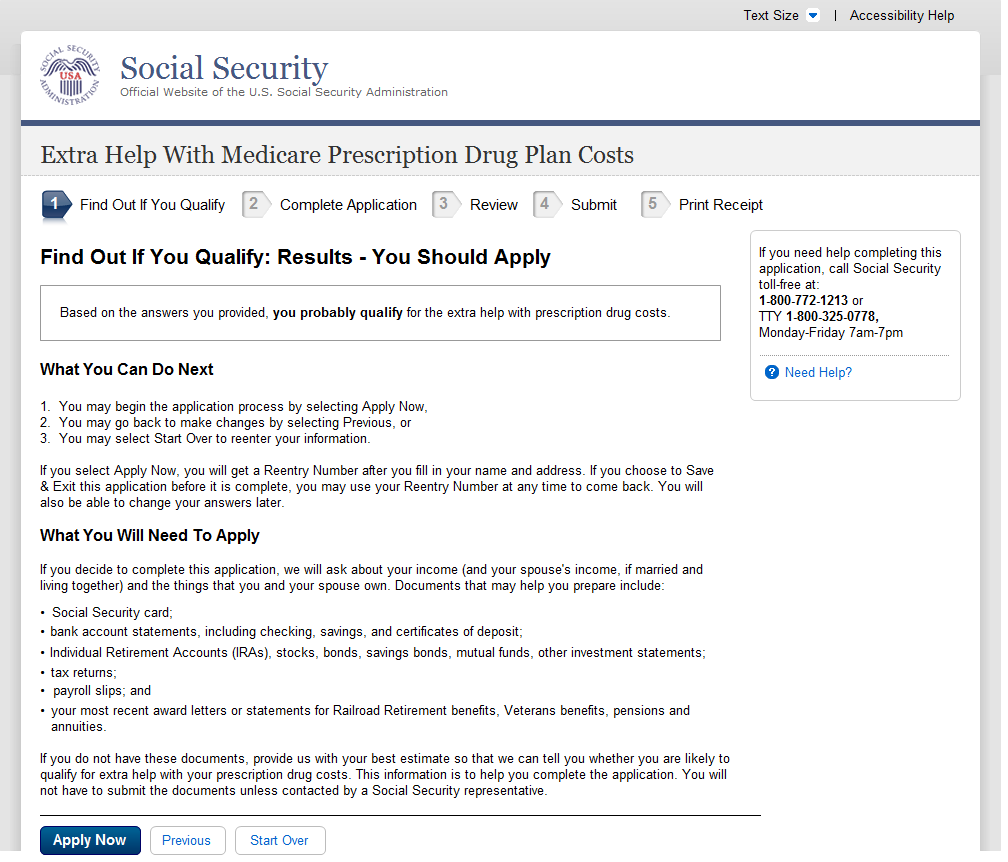Click the blue question mark help icon
The image size is (1008, 862).
(772, 373)
